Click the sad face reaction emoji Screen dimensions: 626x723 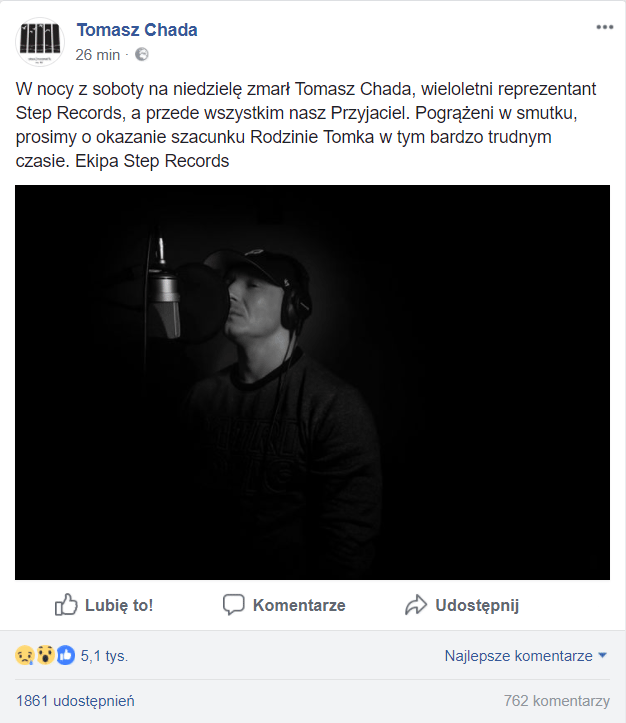(25, 656)
